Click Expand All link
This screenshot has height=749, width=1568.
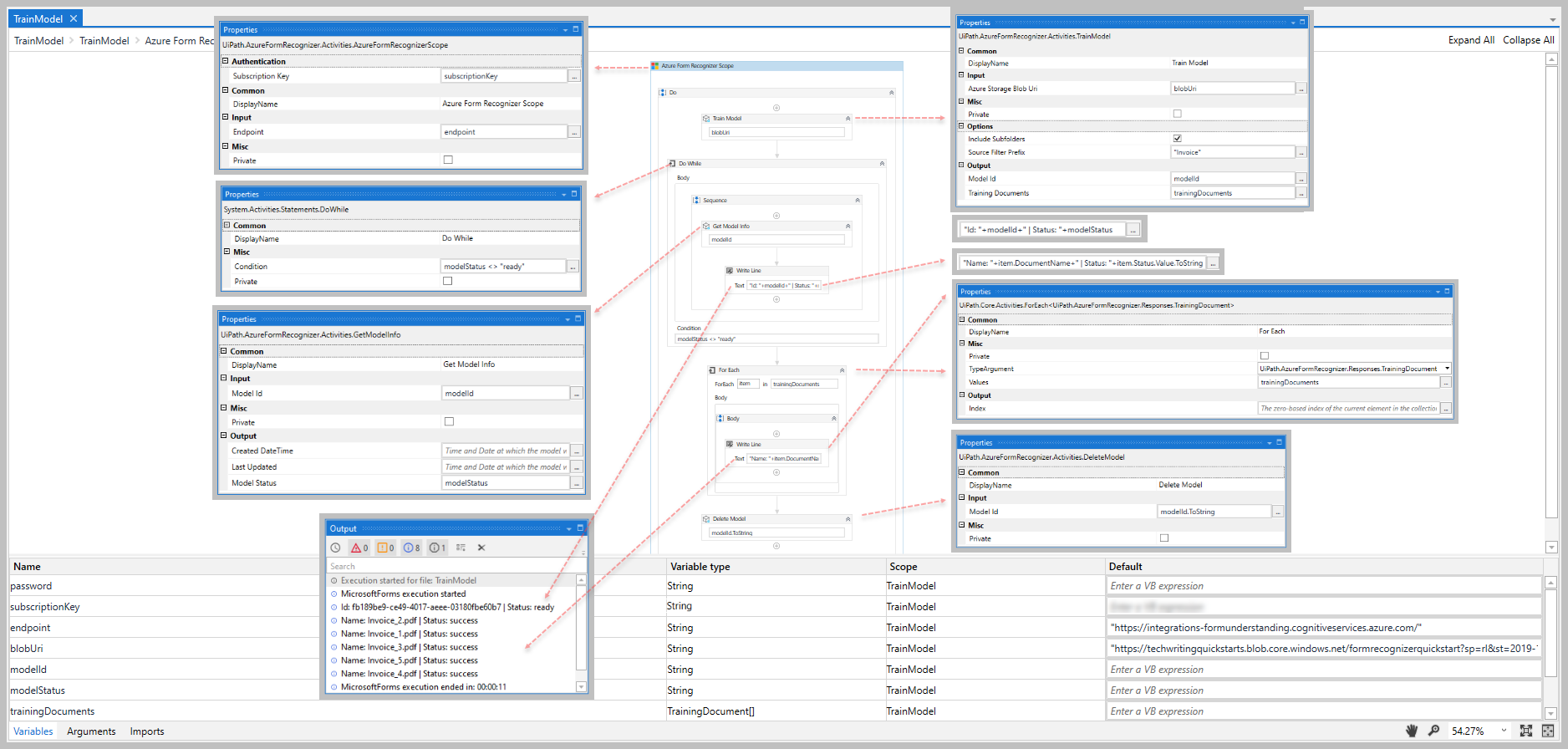click(x=1471, y=40)
